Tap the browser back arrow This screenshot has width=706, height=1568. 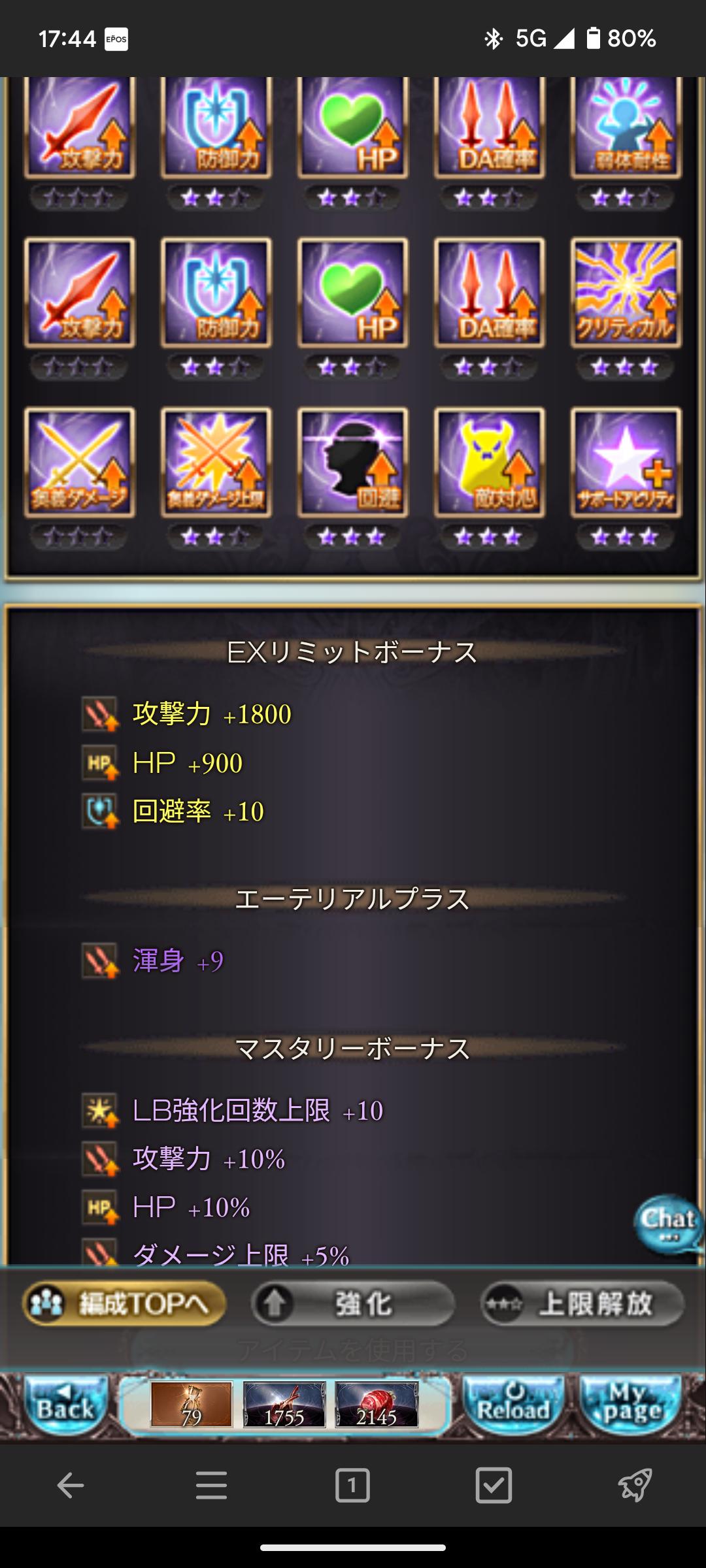71,1486
